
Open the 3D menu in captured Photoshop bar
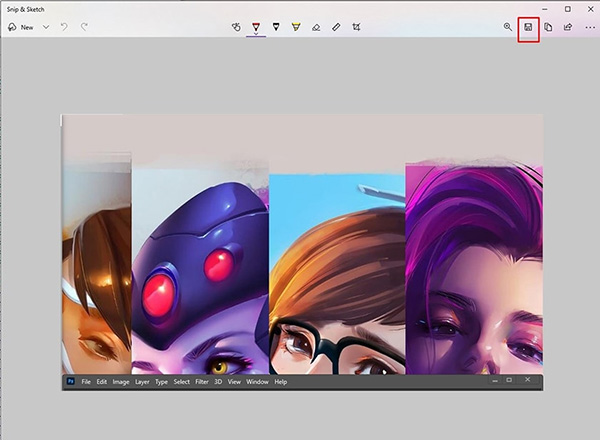[x=218, y=381]
